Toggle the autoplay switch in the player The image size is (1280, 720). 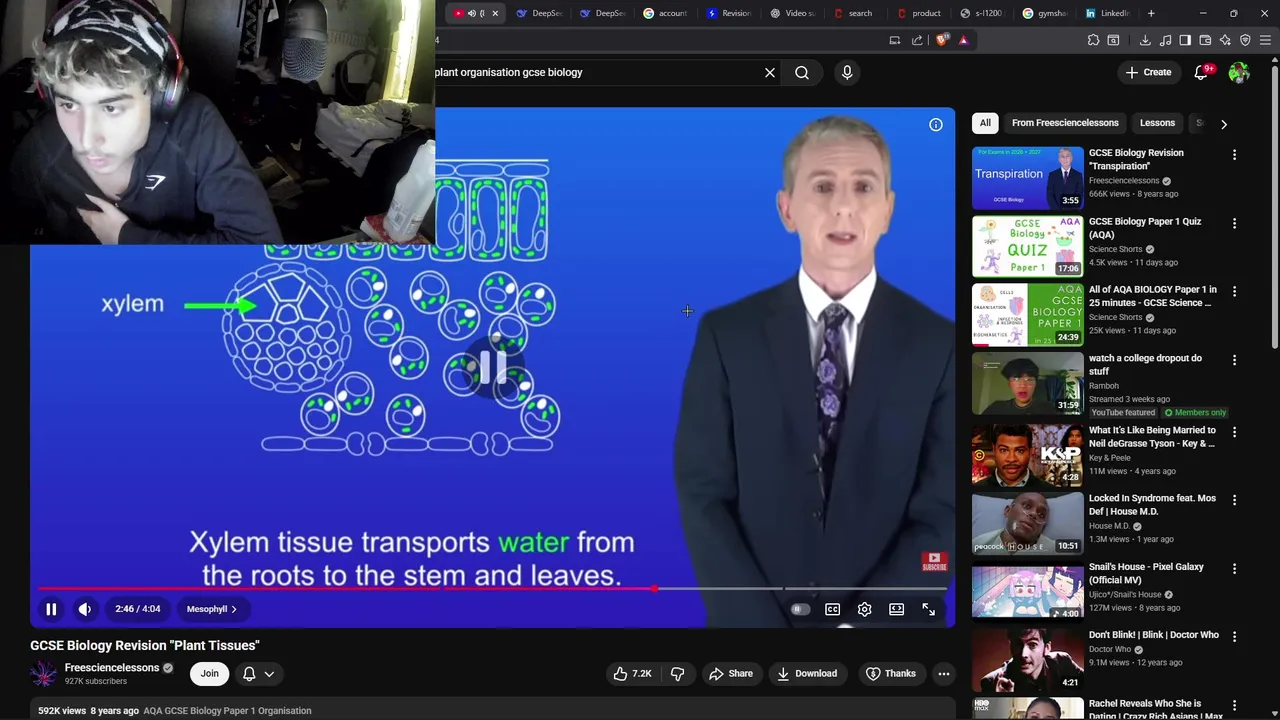coord(800,609)
